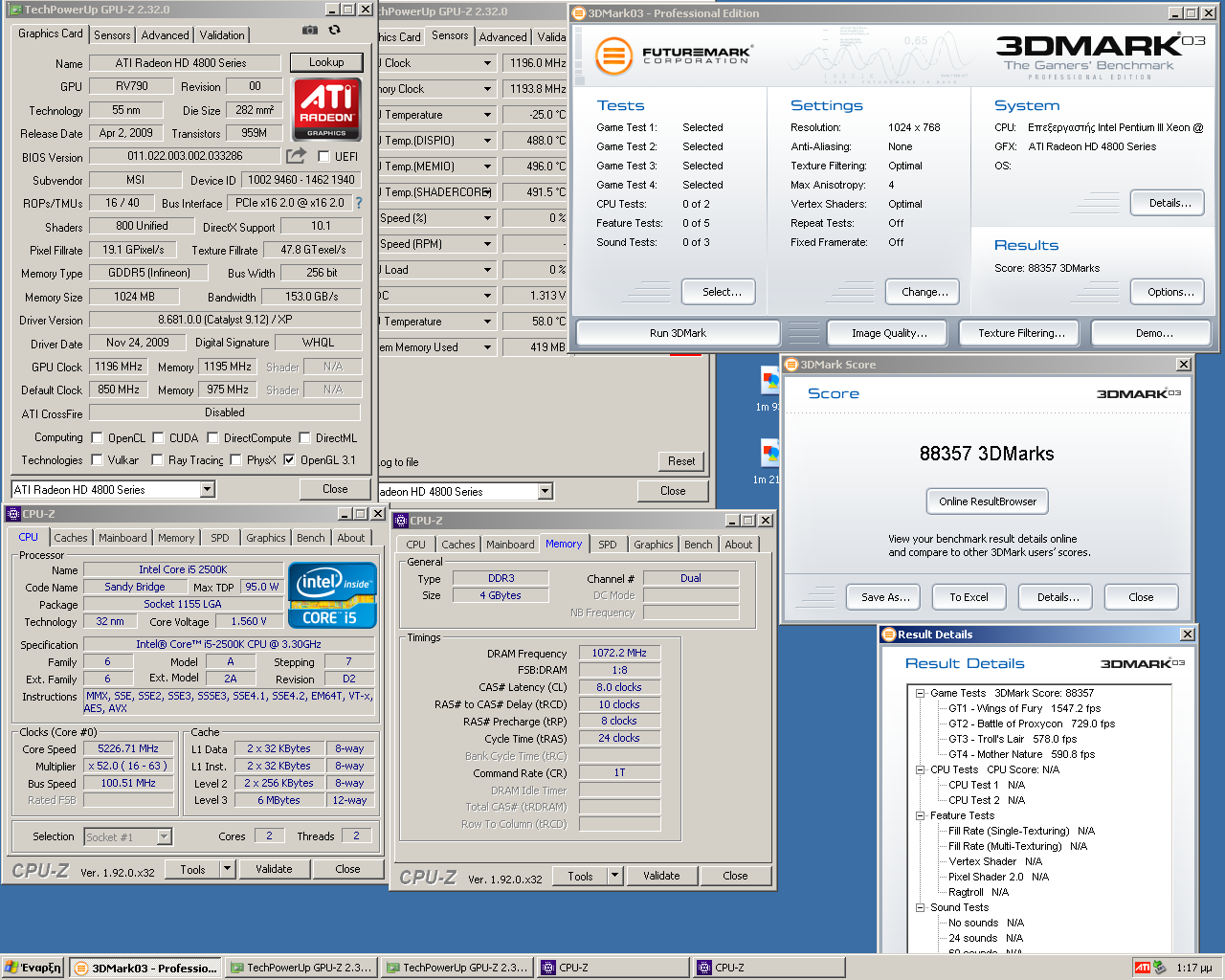Click the Name field showing Intel Core i5 2500K
The width and height of the screenshot is (1225, 980).
(183, 569)
